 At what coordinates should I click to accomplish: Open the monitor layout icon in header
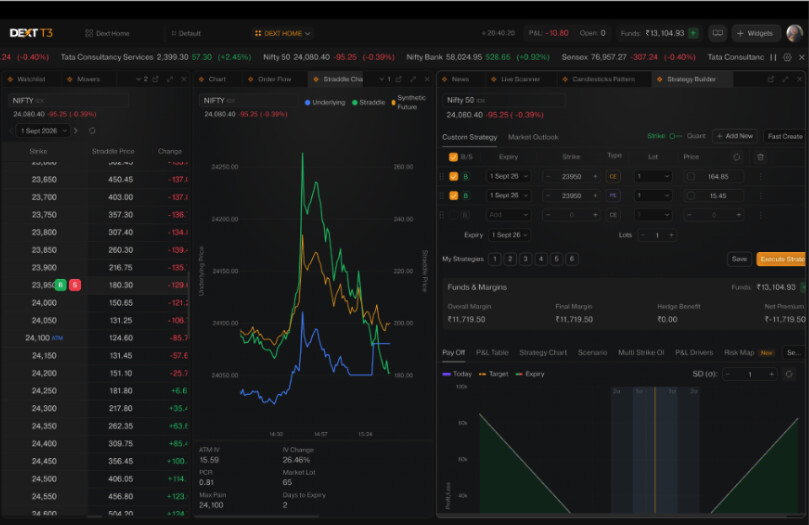717,33
